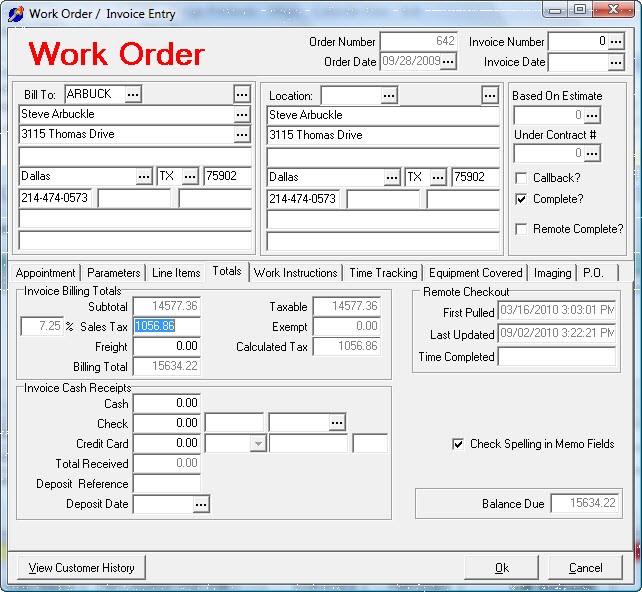
Task: Click the Location phone field 214-474-0573
Action: [x=304, y=199]
